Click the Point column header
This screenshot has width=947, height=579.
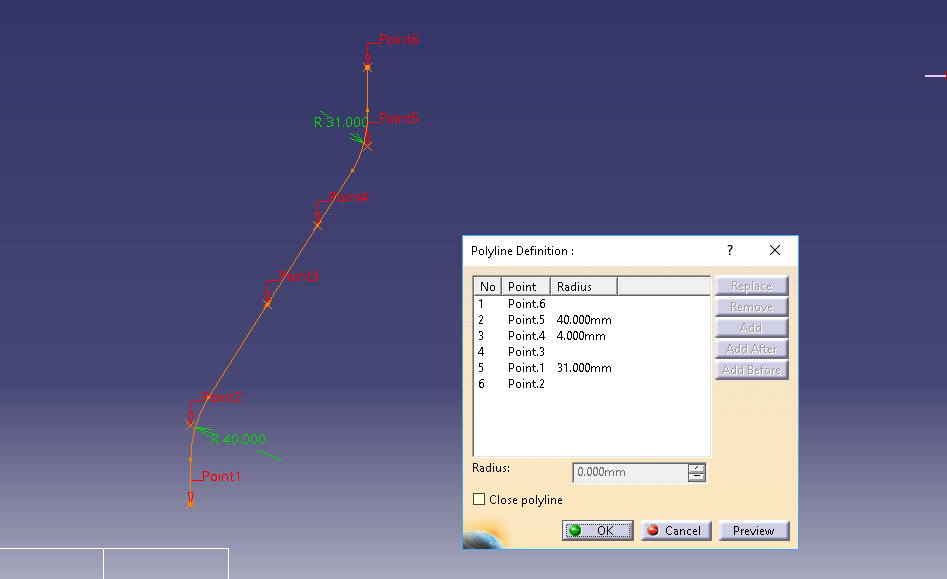coord(525,287)
